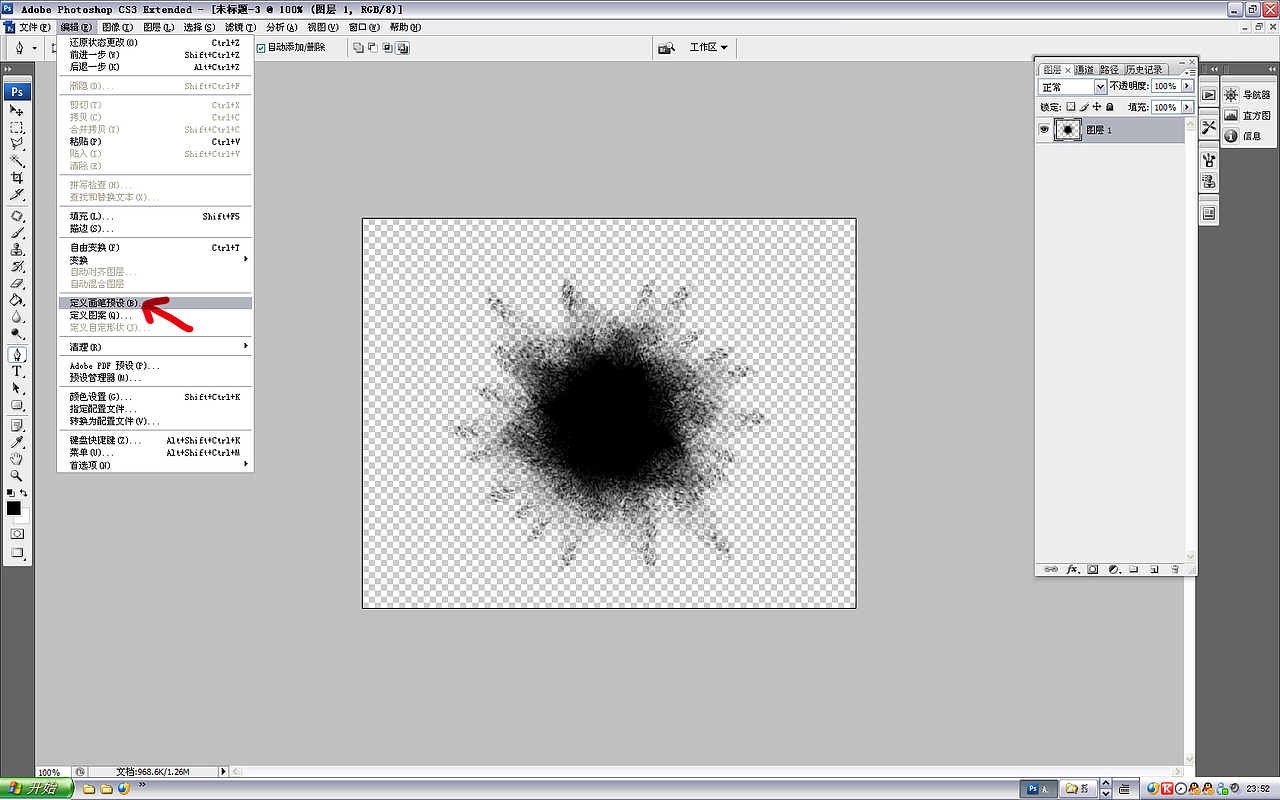Open the workspace 工作区 dropdown
Screen dimensions: 1280x800
tap(708, 47)
